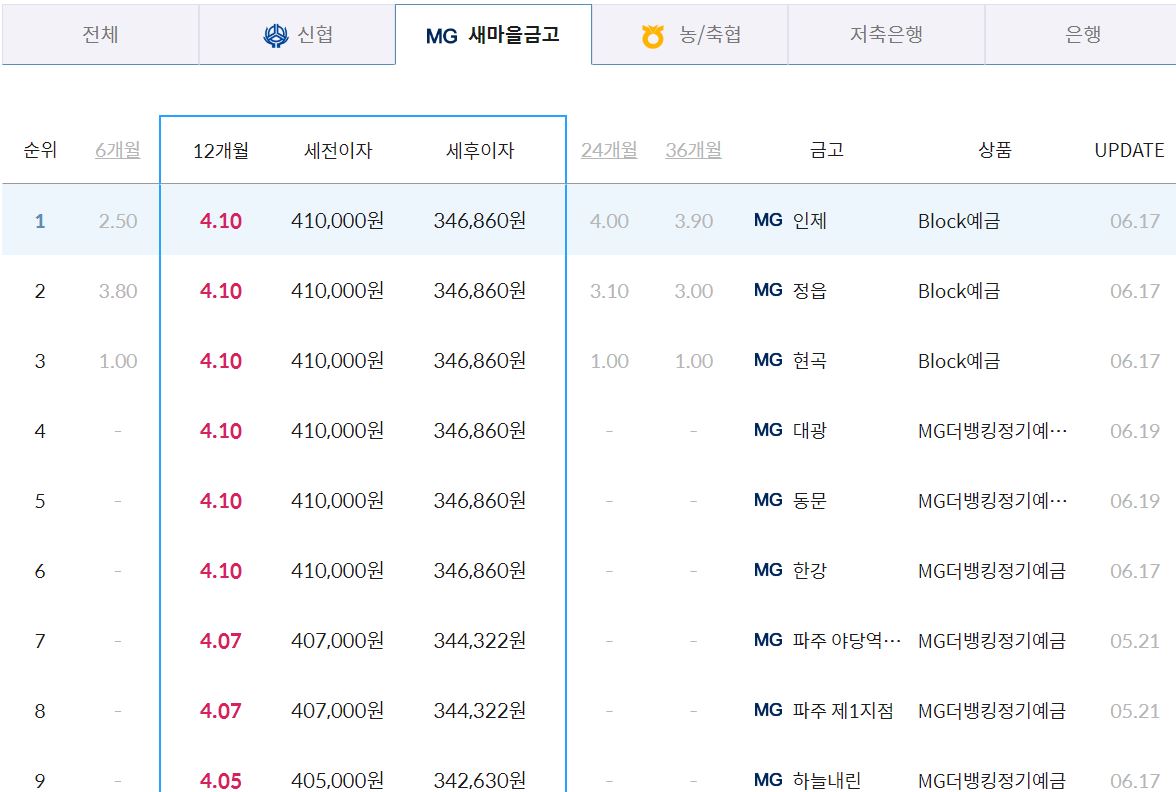Click the 12개월 column header

[220, 151]
